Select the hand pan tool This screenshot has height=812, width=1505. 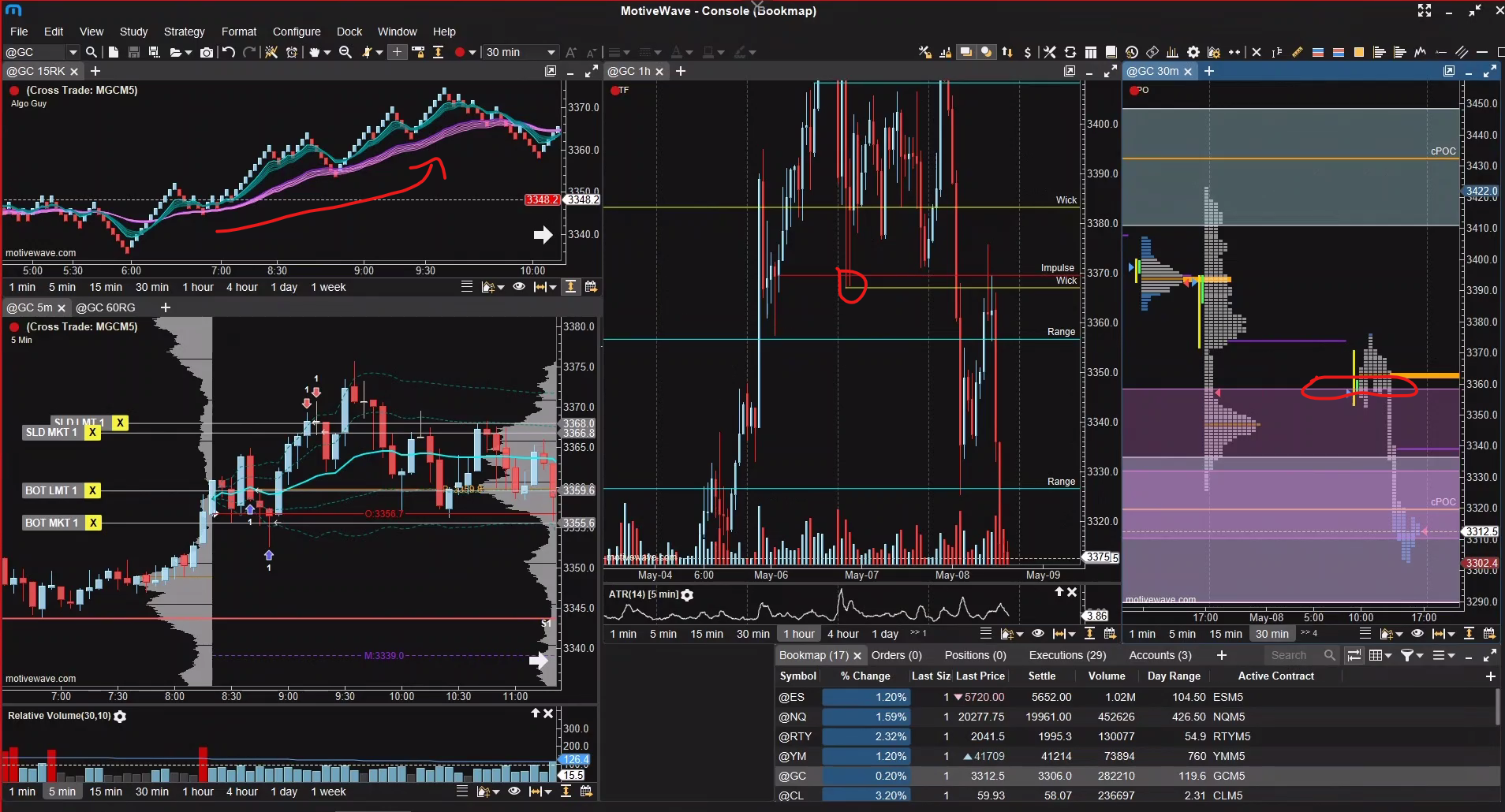tap(315, 52)
